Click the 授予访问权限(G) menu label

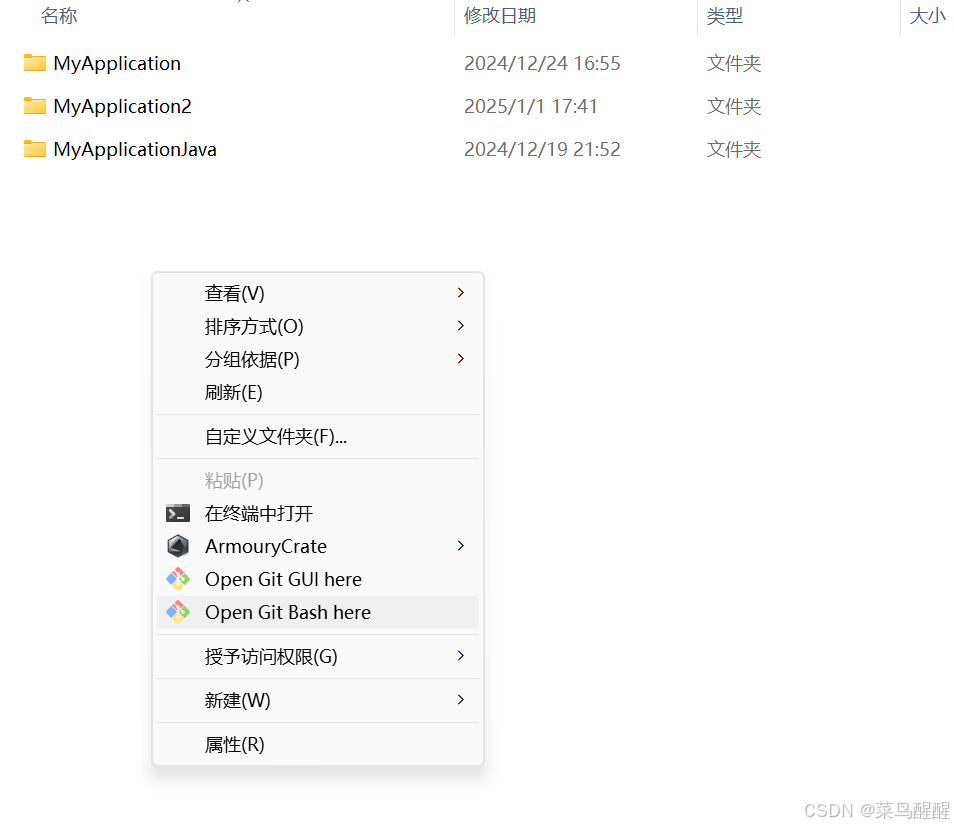(x=271, y=656)
